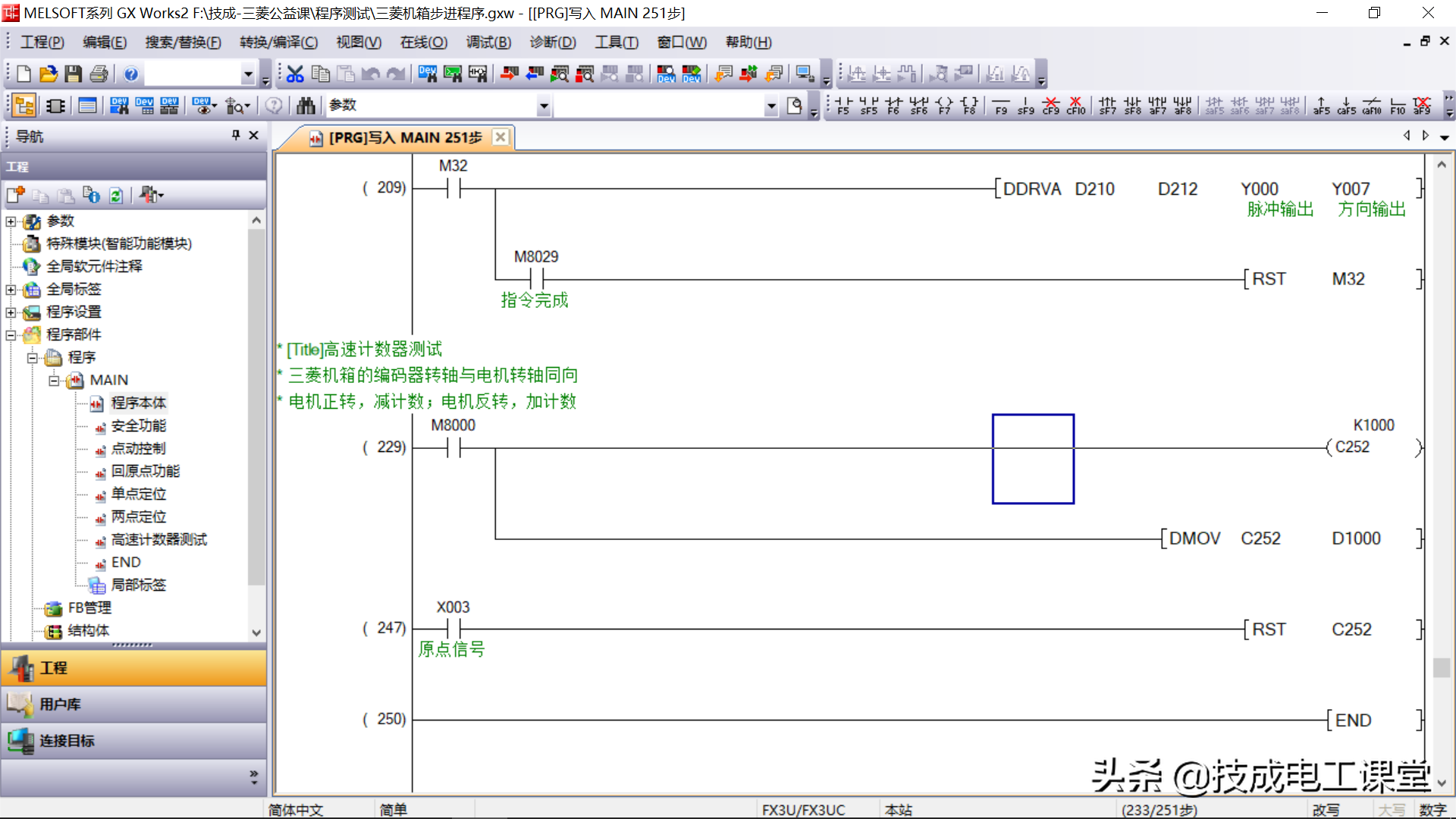Click the ladder editor vertical scrollbar thumb
The height and width of the screenshot is (819, 1456).
pos(1441,667)
